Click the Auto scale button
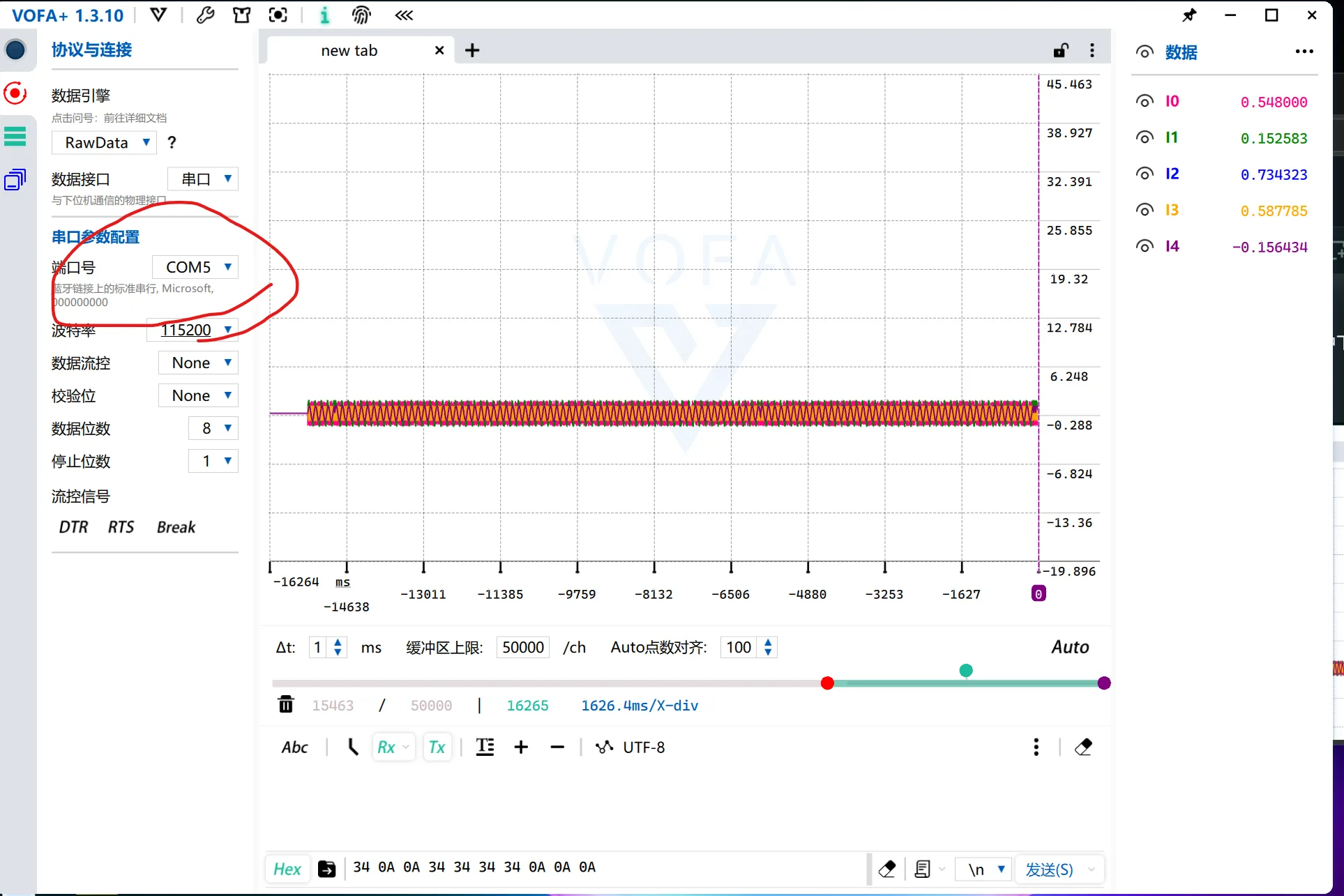 pyautogui.click(x=1070, y=647)
